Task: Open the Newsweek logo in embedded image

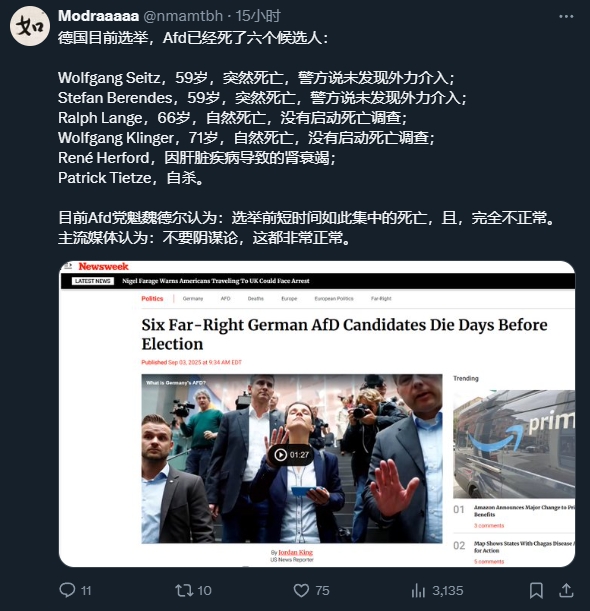Action: click(103, 267)
